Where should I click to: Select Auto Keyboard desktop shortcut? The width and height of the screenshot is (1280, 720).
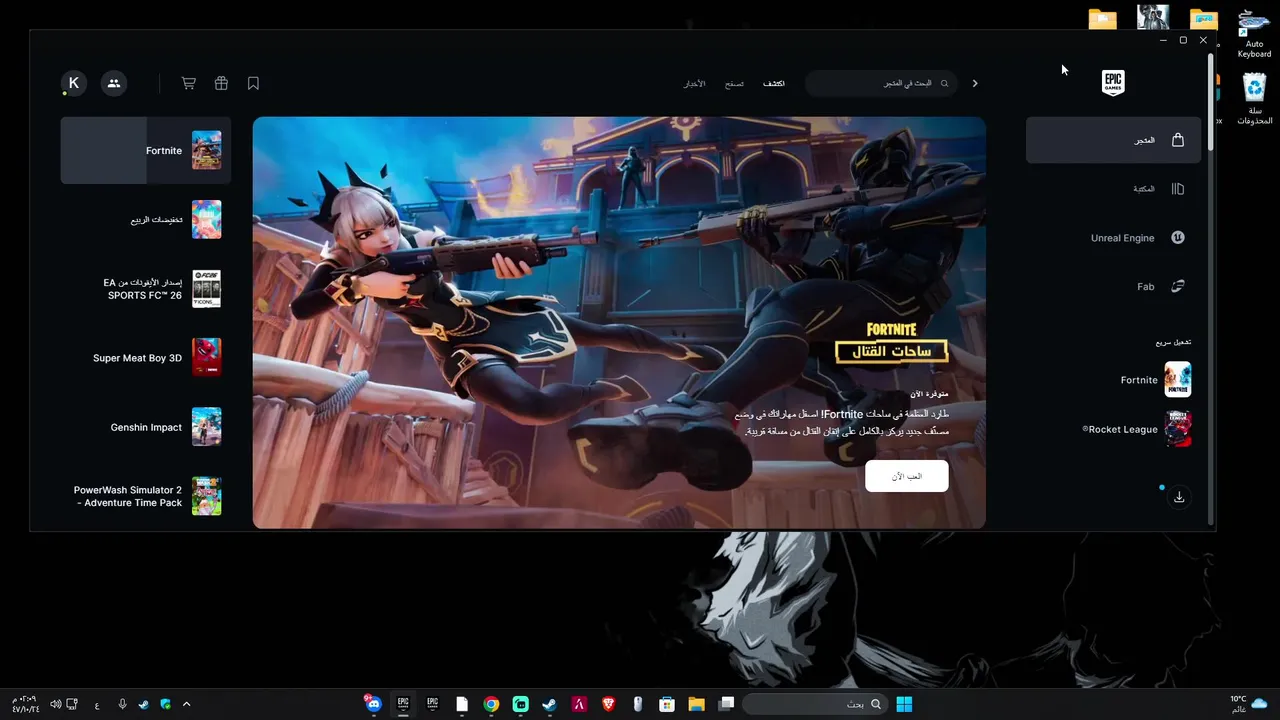point(1254,33)
